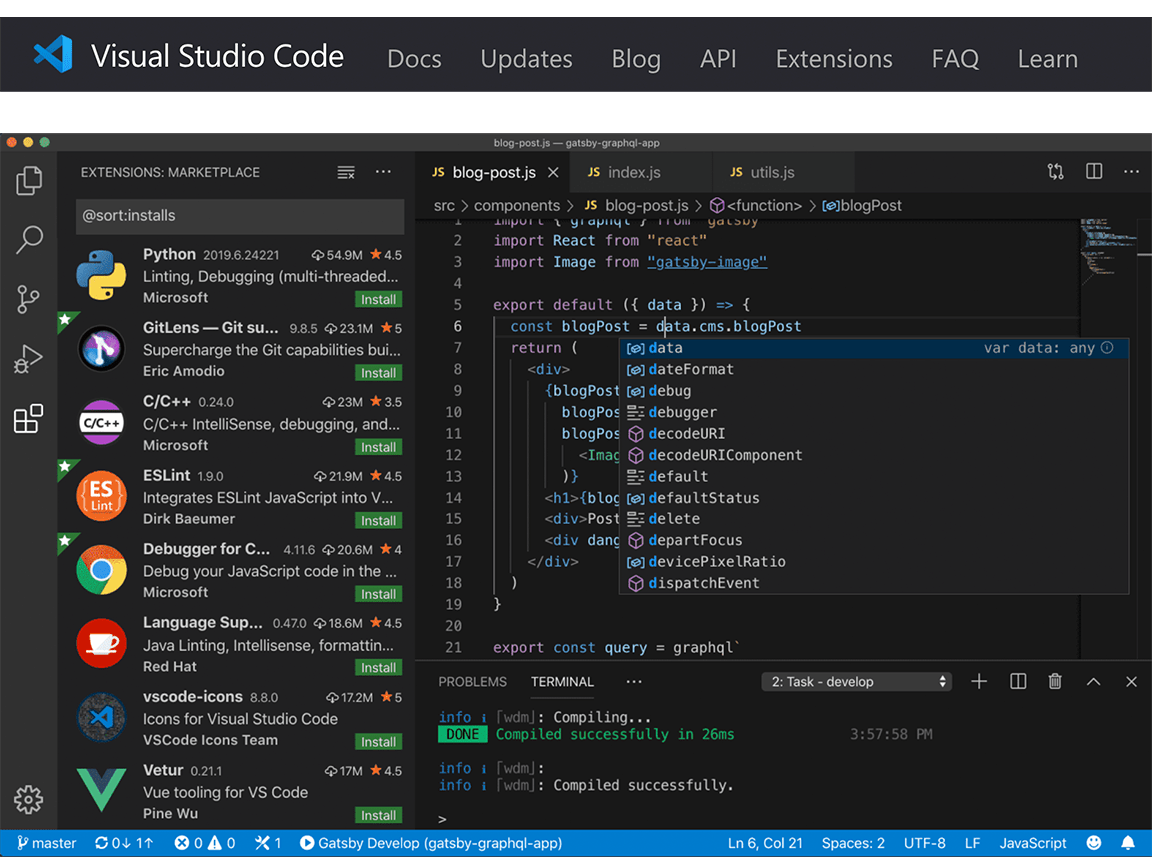Open the Search view
Screen dimensions: 1152x864
point(29,240)
